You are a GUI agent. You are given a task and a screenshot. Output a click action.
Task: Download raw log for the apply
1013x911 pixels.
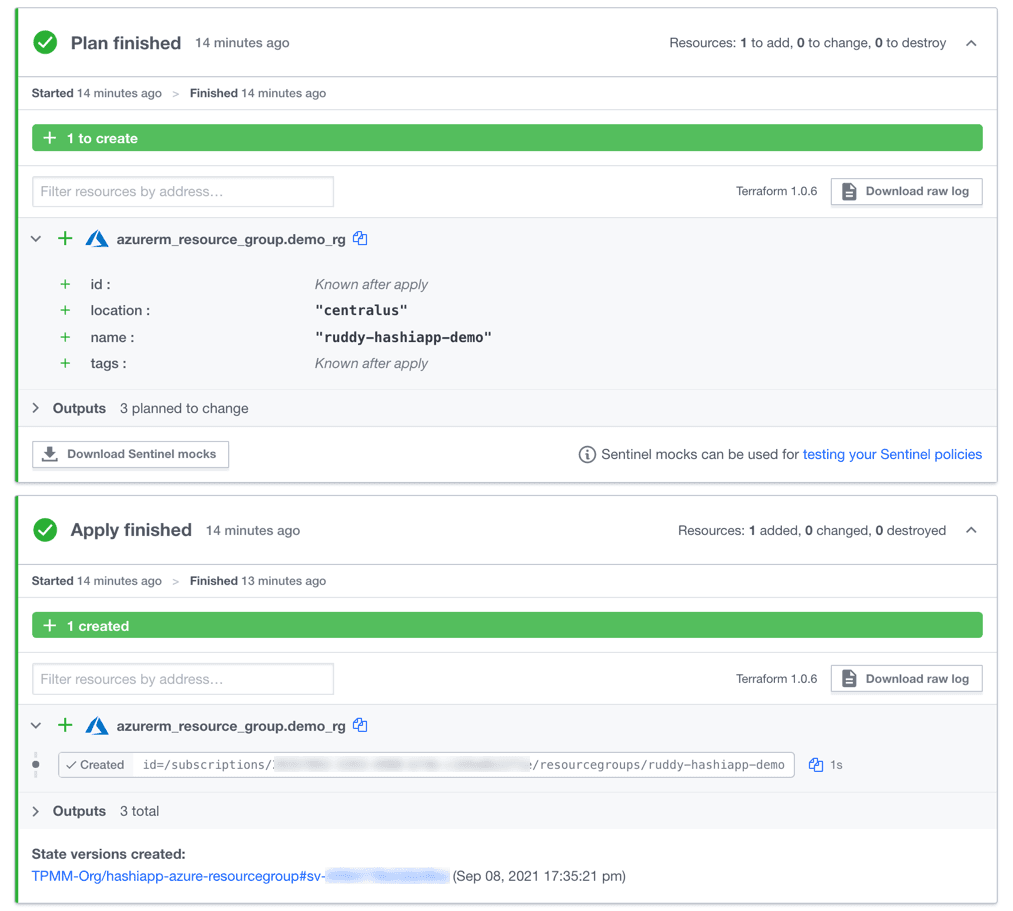(906, 678)
